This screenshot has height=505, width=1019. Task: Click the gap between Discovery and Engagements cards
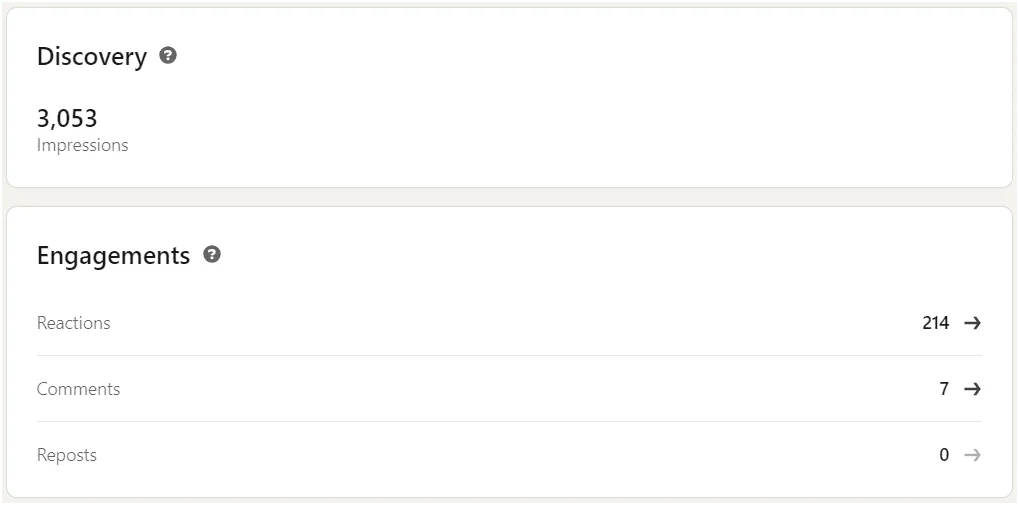pos(509,197)
